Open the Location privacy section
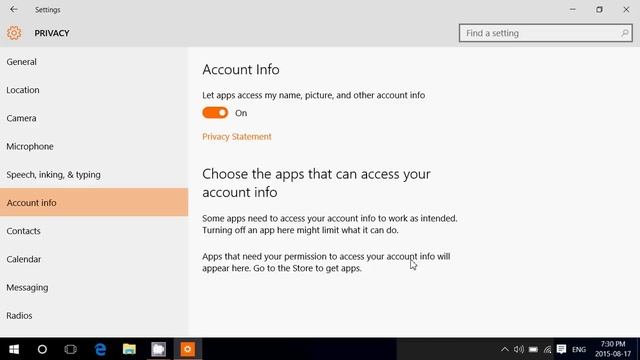 [94, 90]
